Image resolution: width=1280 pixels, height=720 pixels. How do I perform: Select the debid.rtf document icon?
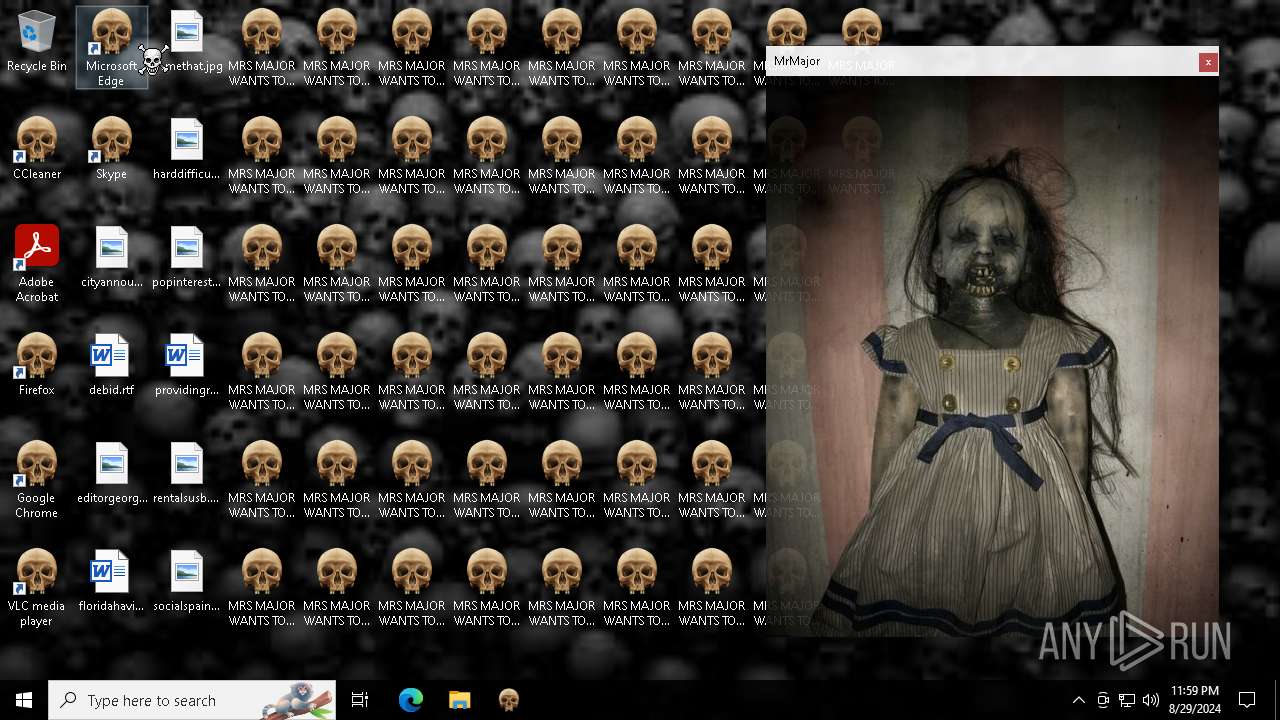click(x=111, y=366)
